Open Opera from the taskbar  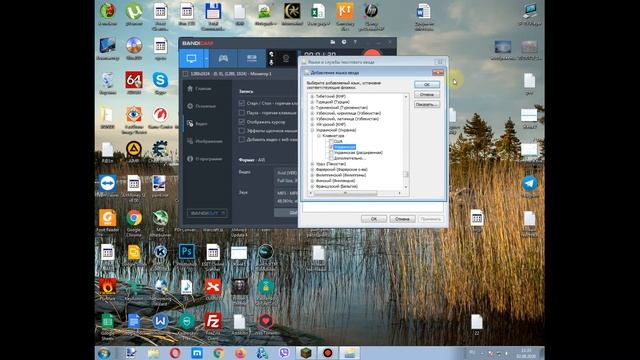(x=175, y=353)
